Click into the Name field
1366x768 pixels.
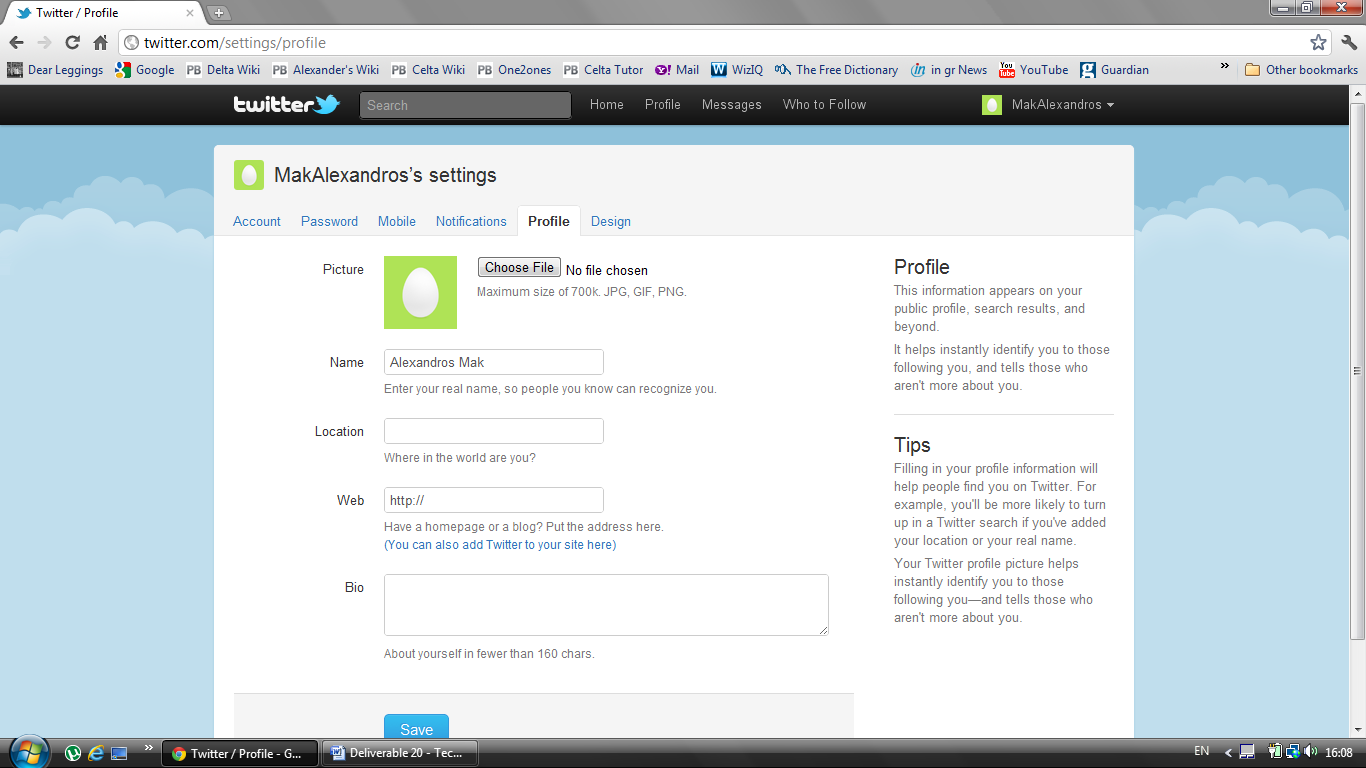point(494,362)
